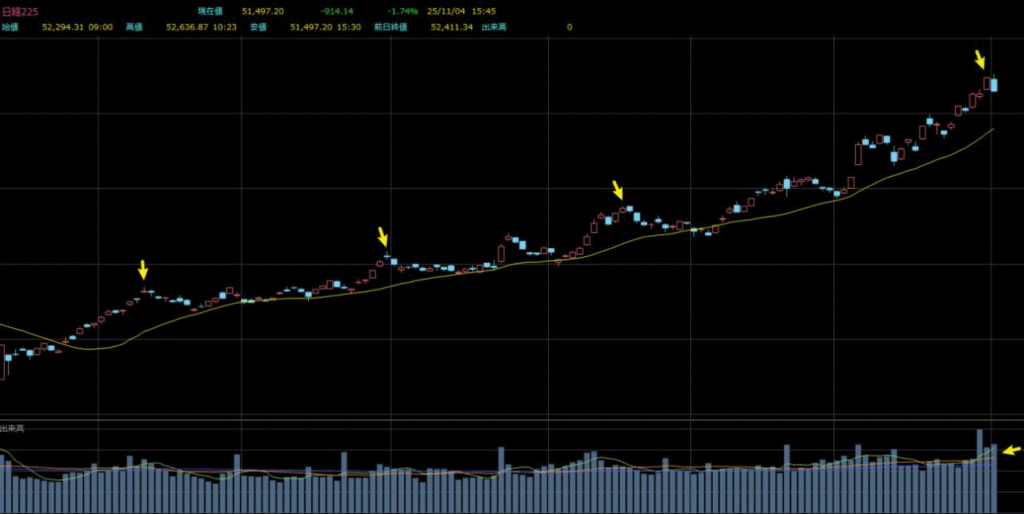Click the third yellow arrow from the left
The width and height of the screenshot is (1024, 514).
(x=617, y=190)
